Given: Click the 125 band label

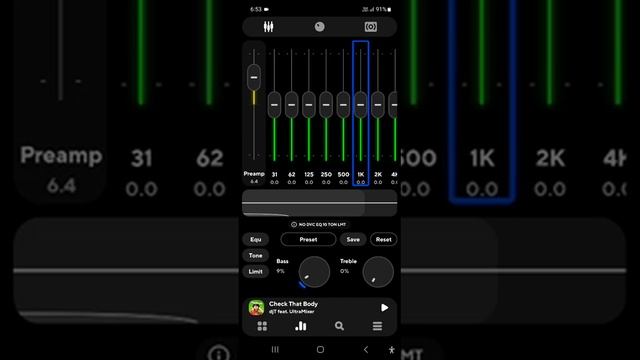Looking at the screenshot, I should (309, 174).
